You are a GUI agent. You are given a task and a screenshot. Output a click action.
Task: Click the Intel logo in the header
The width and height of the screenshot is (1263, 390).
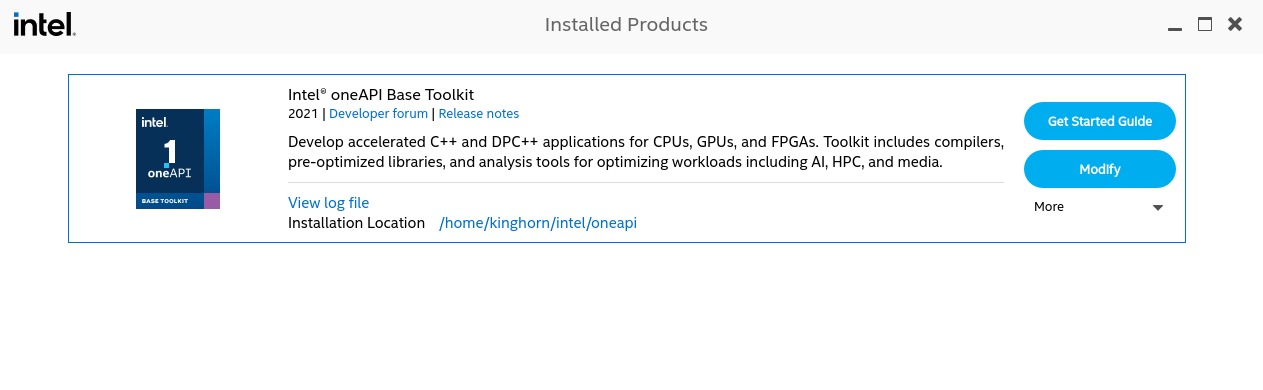[45, 23]
